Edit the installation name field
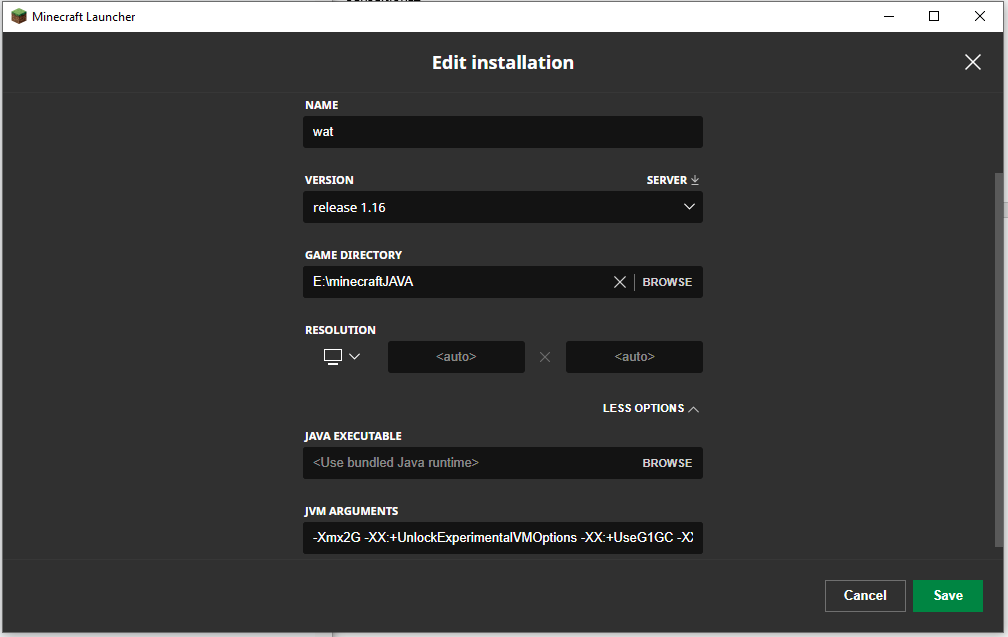The width and height of the screenshot is (1008, 637). point(503,132)
